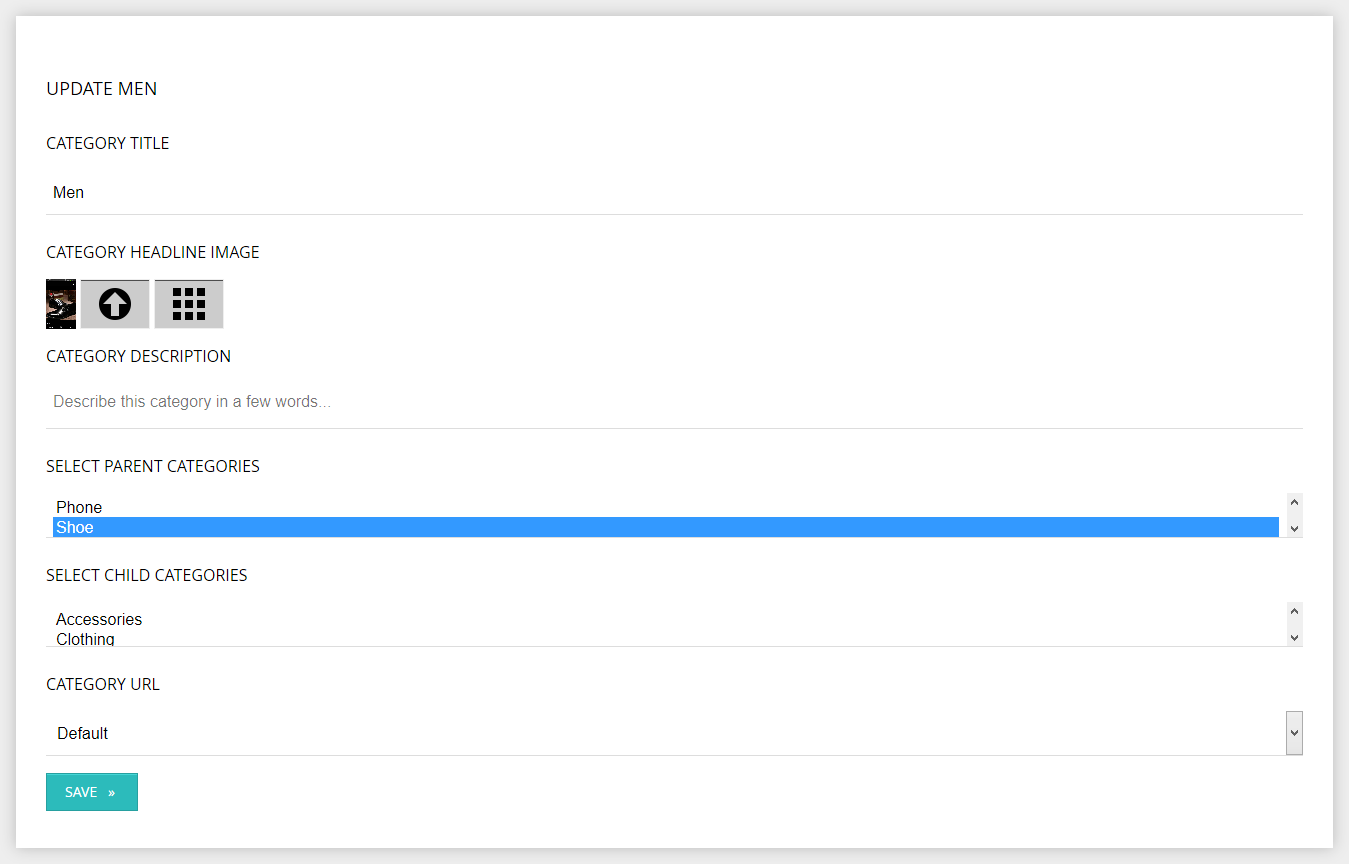Viewport: 1349px width, 864px height.
Task: Select Phone in parent categories list
Action: [665, 507]
